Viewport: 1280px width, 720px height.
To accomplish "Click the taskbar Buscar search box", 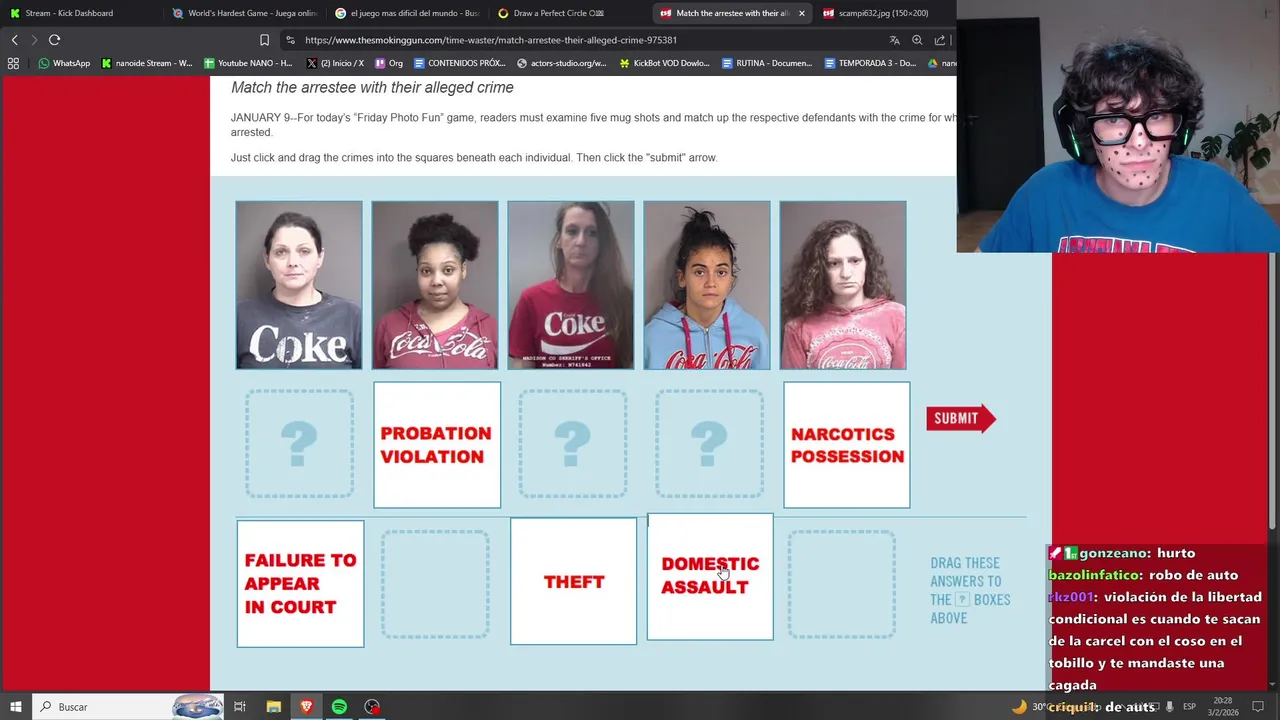I will coord(128,707).
